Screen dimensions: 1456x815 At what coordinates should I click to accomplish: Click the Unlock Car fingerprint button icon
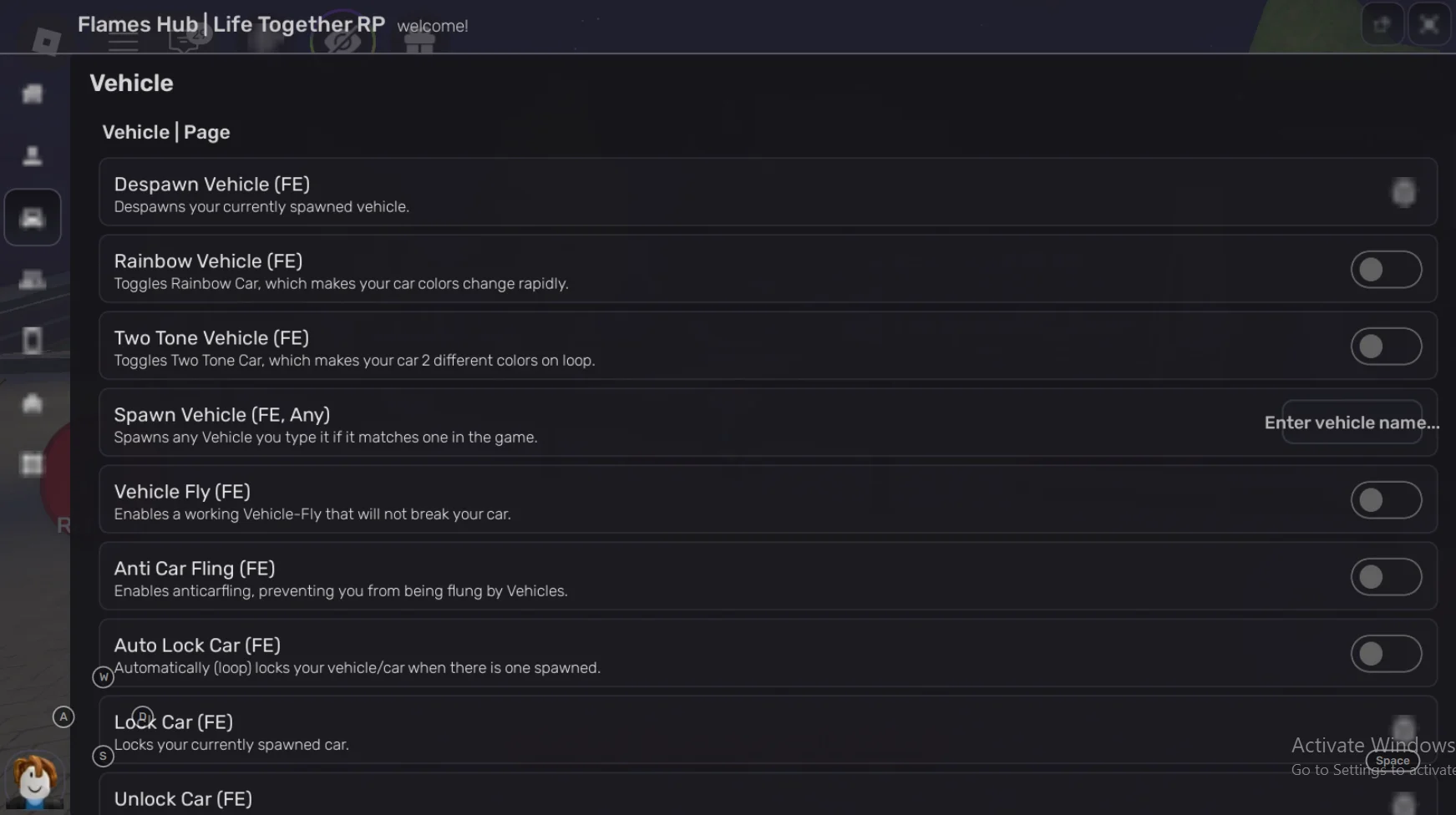click(1404, 803)
